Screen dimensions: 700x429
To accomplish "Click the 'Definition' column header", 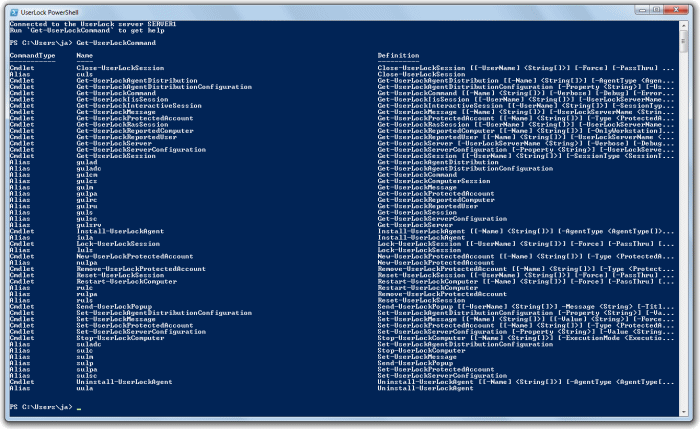I will (398, 55).
